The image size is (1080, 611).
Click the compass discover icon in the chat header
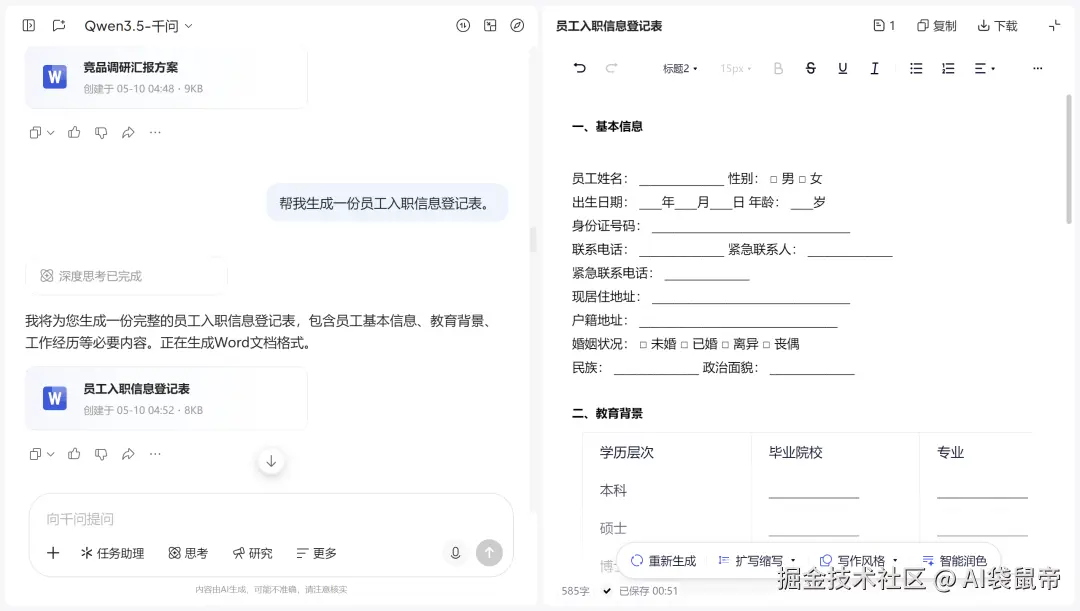517,25
